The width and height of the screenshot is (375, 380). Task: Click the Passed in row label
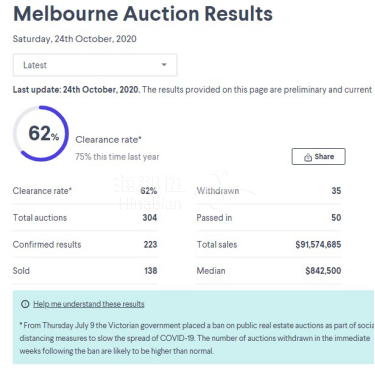(214, 218)
